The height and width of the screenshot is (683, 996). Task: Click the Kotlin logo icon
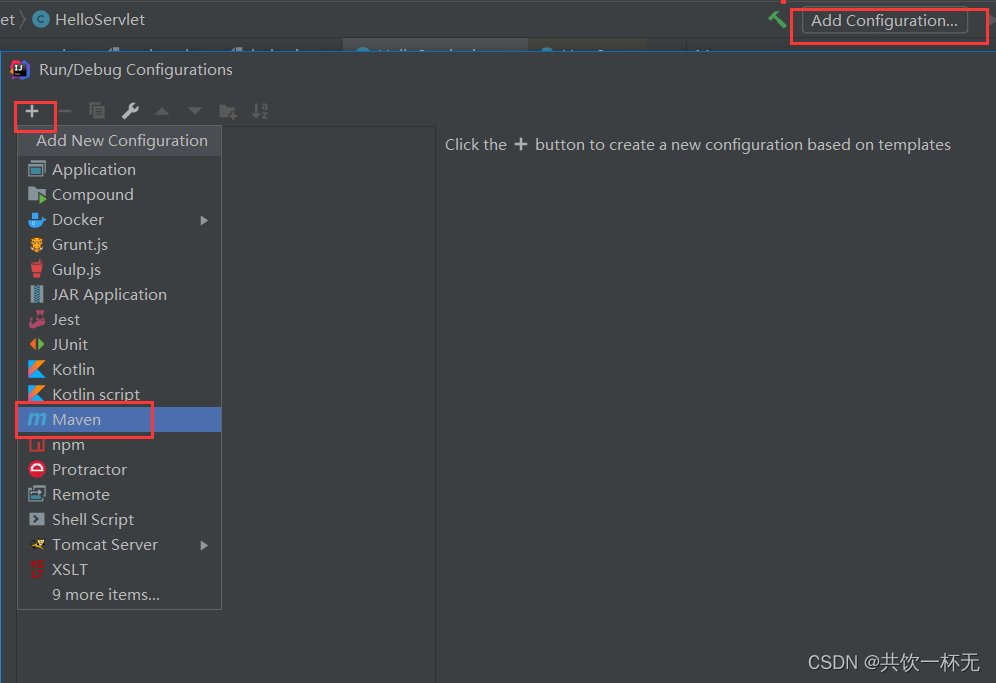tap(37, 369)
